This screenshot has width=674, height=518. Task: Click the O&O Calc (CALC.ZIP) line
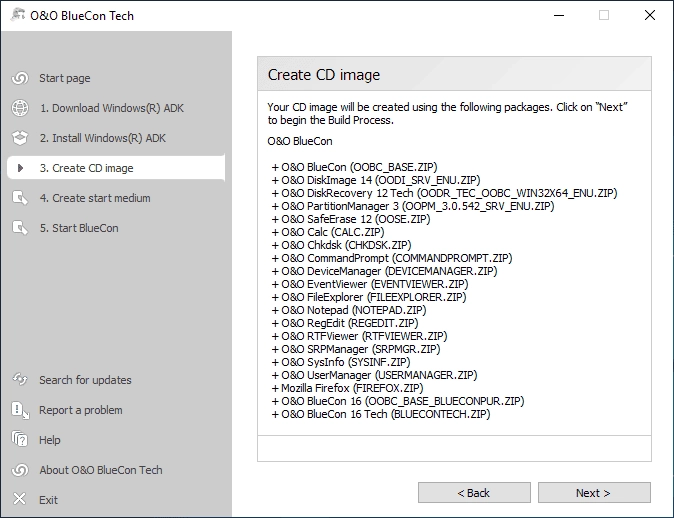(328, 232)
